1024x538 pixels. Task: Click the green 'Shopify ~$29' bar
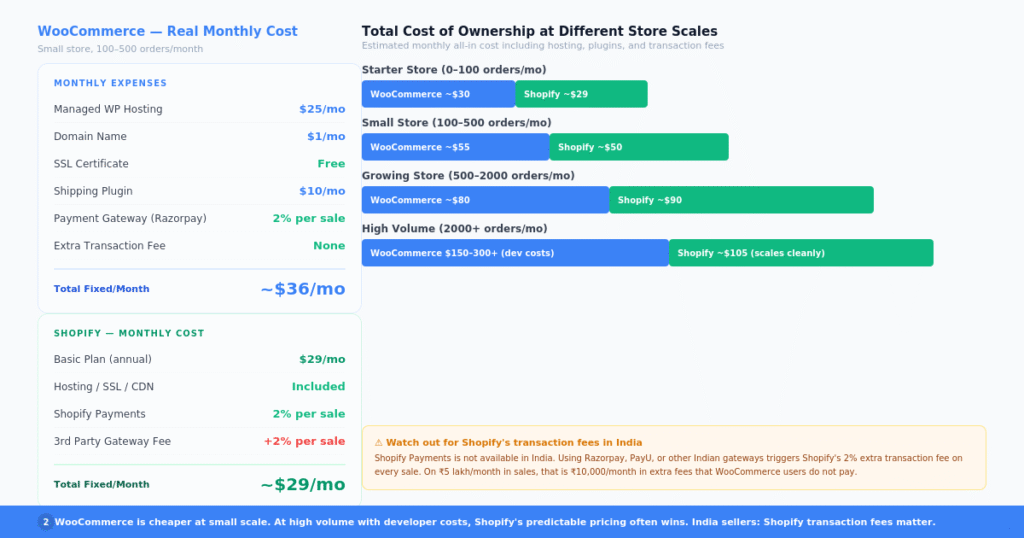pyautogui.click(x=581, y=94)
